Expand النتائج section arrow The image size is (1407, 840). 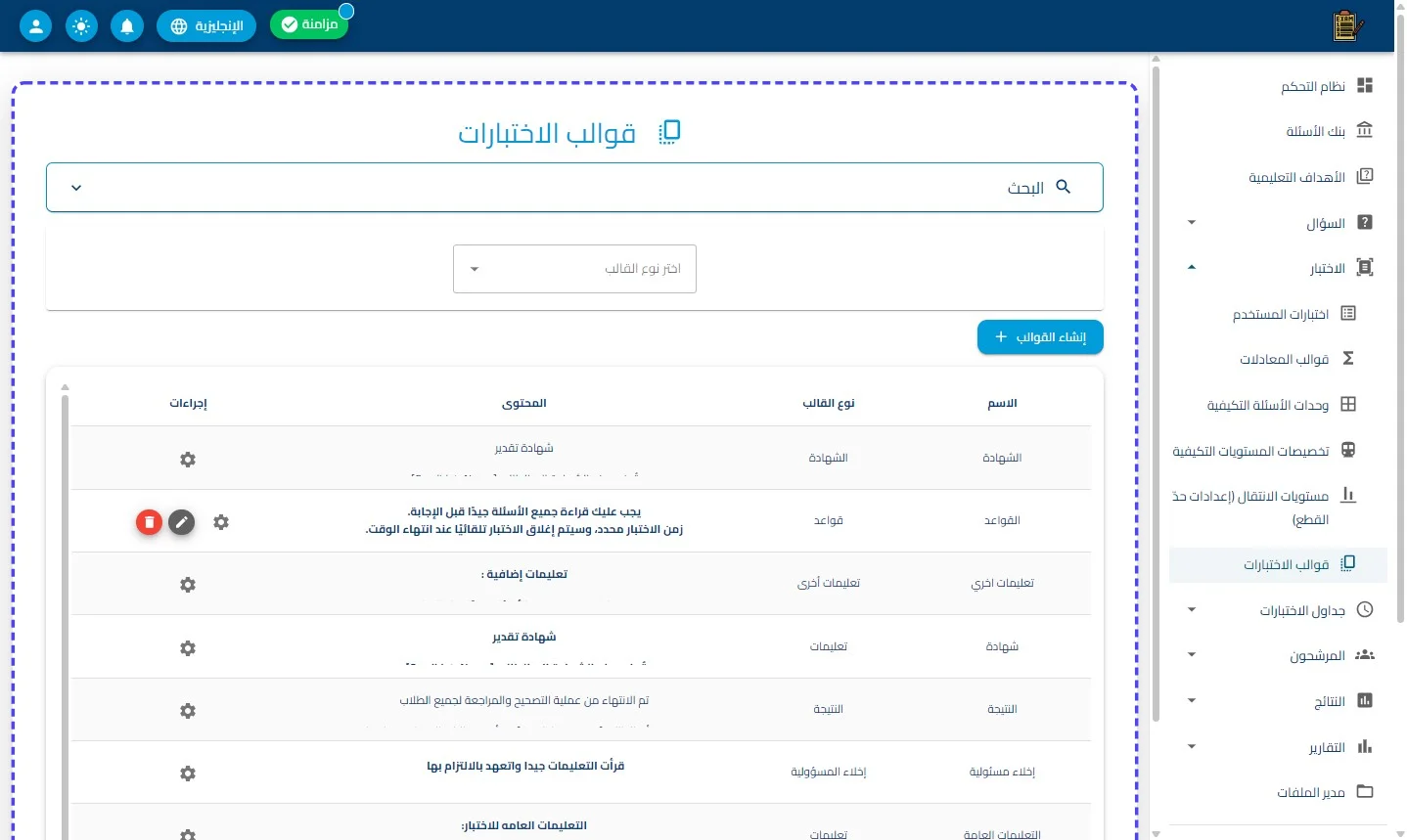point(1191,701)
